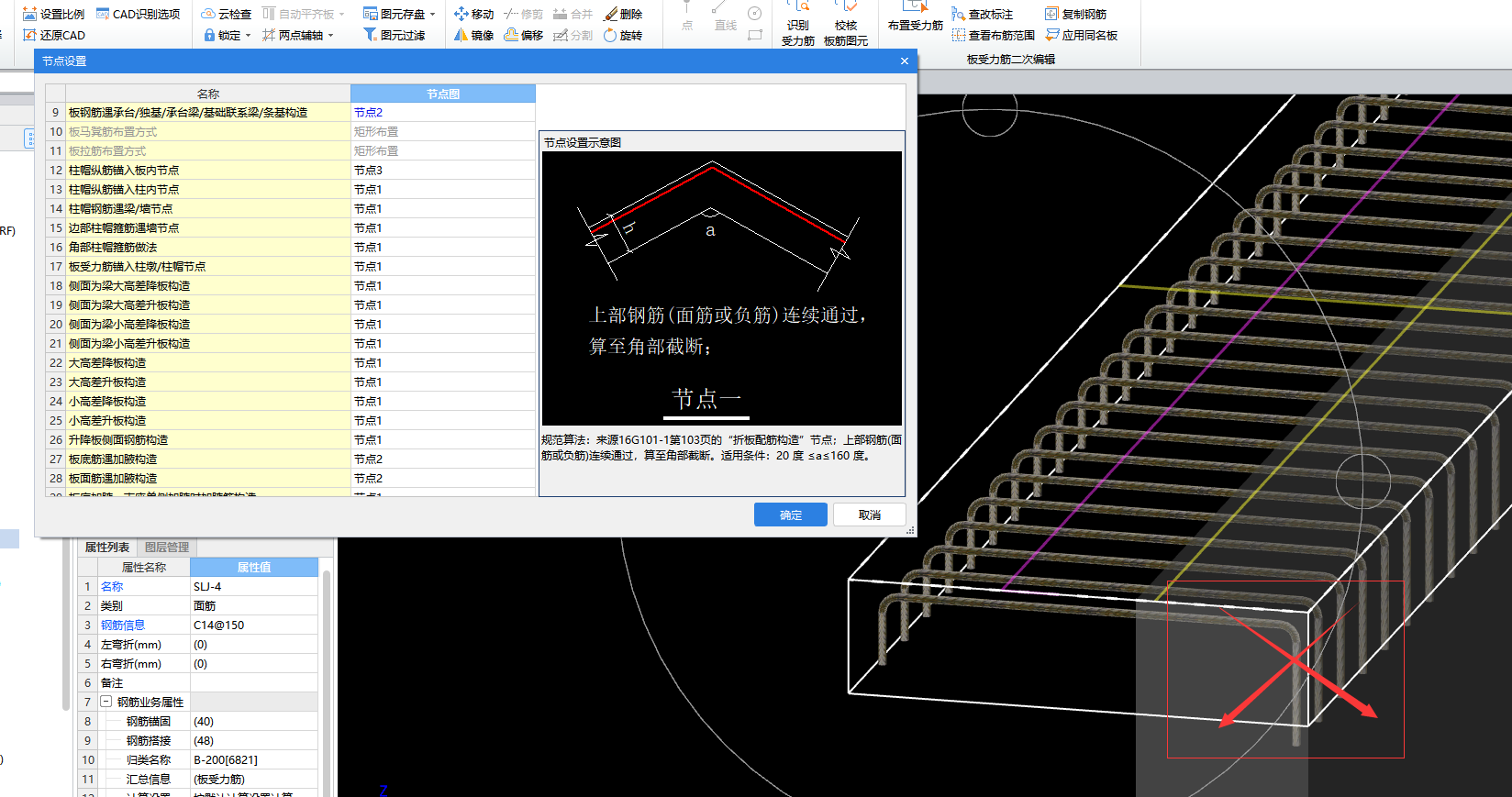1512x797 pixels.
Task: Click the 合并 merge tool
Action: (573, 14)
